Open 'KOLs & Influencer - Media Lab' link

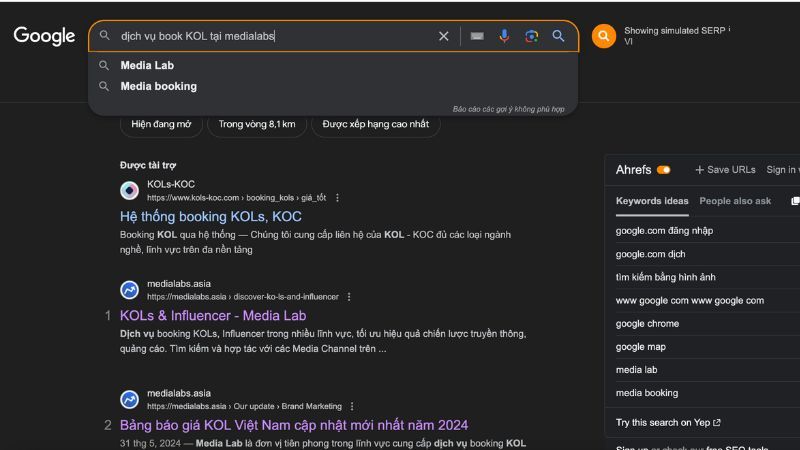[213, 315]
